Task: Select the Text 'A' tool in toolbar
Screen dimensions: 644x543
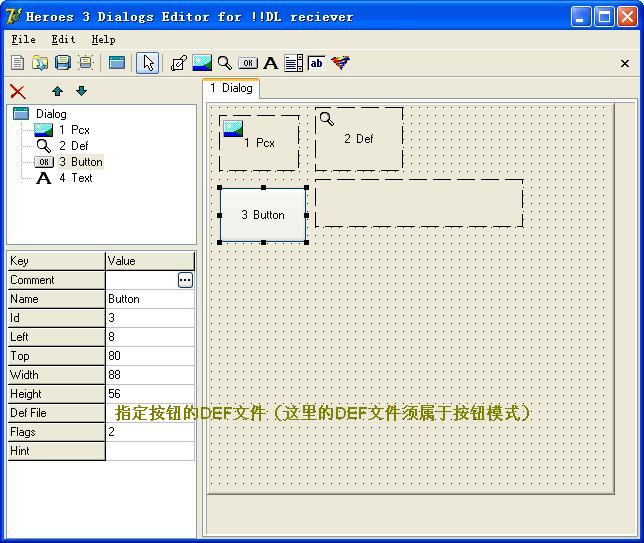Action: (x=270, y=63)
